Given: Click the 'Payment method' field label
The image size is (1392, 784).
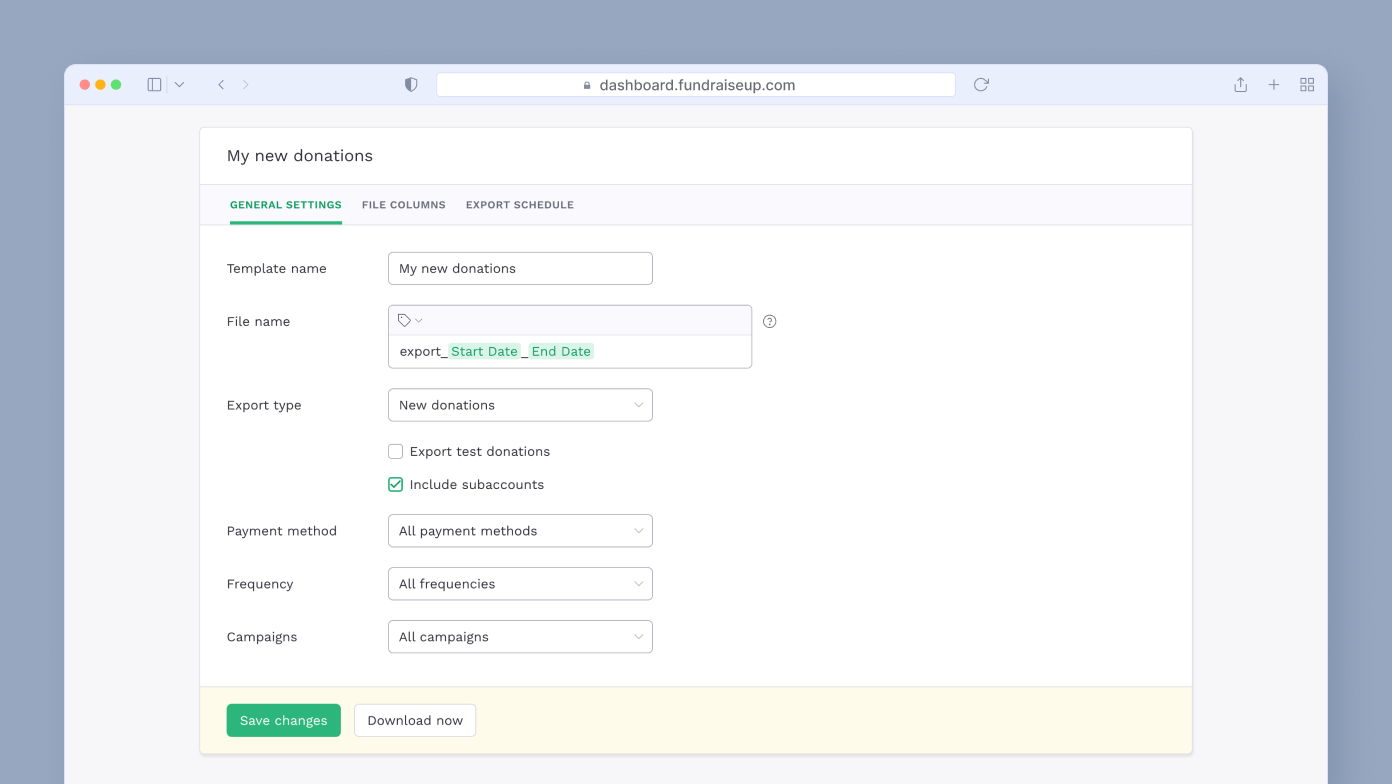Looking at the screenshot, I should (x=282, y=531).
